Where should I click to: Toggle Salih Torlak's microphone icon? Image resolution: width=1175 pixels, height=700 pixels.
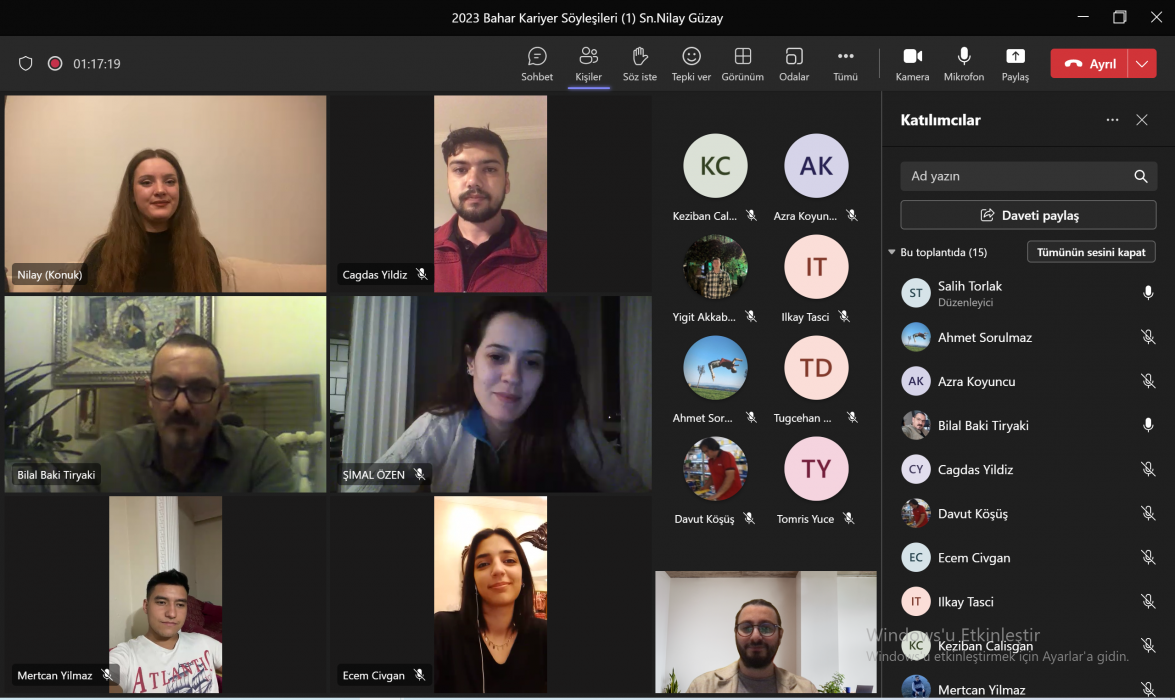click(x=1148, y=293)
